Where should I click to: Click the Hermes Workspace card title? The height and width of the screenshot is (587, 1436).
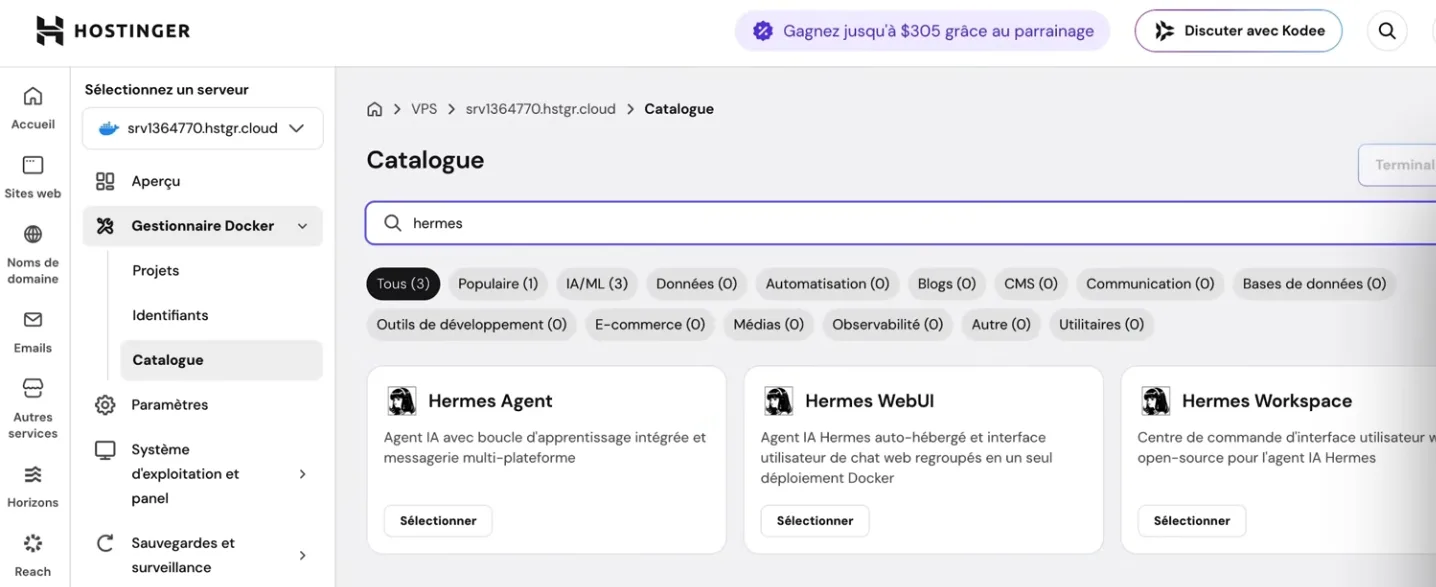click(1267, 401)
